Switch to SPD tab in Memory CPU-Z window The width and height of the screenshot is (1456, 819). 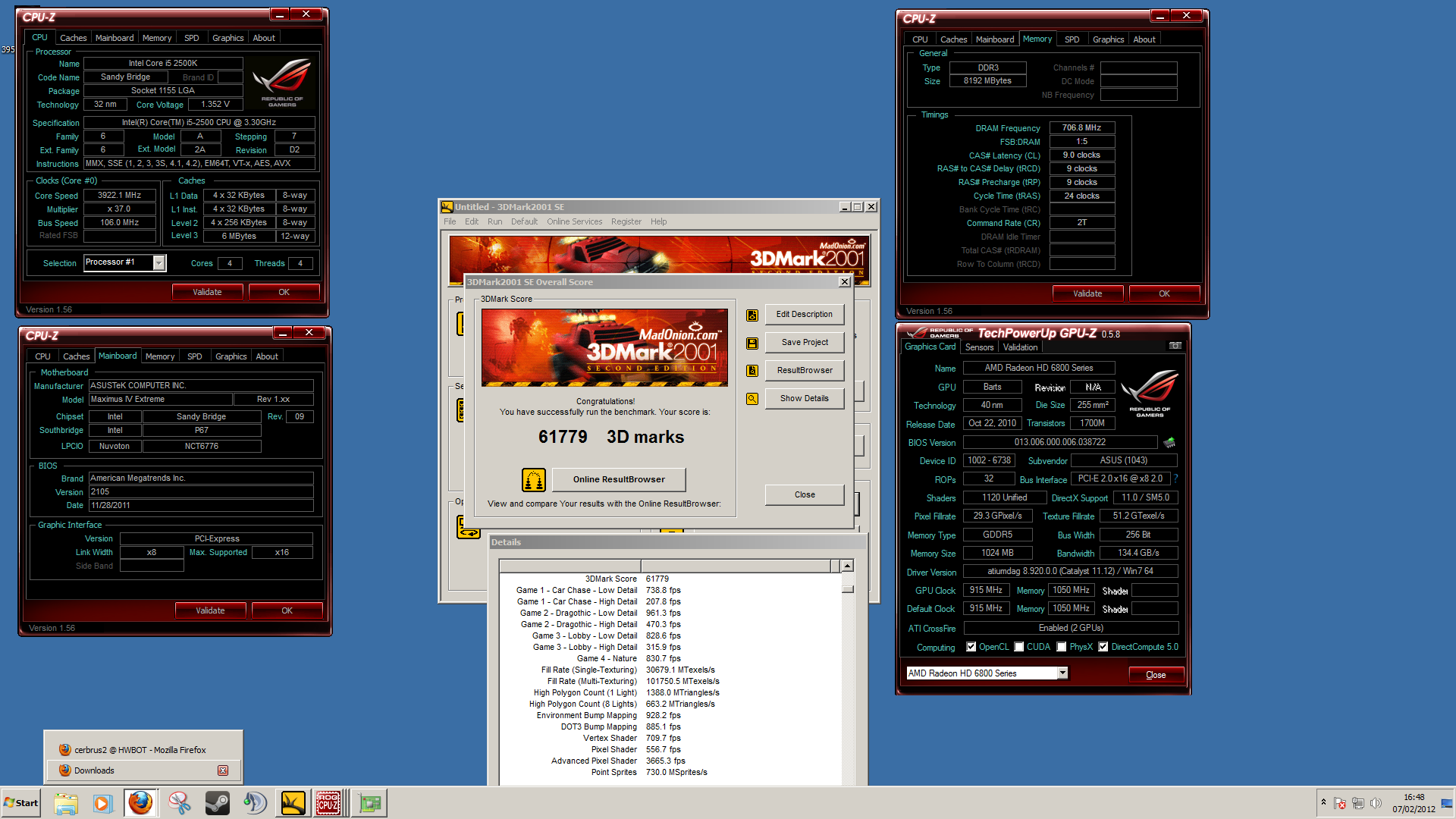point(1072,39)
